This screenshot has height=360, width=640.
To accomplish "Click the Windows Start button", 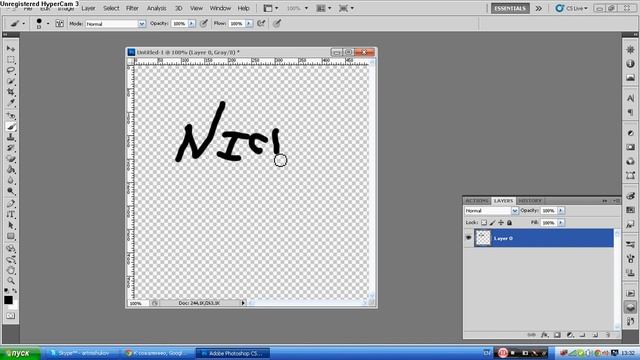I will tap(20, 353).
